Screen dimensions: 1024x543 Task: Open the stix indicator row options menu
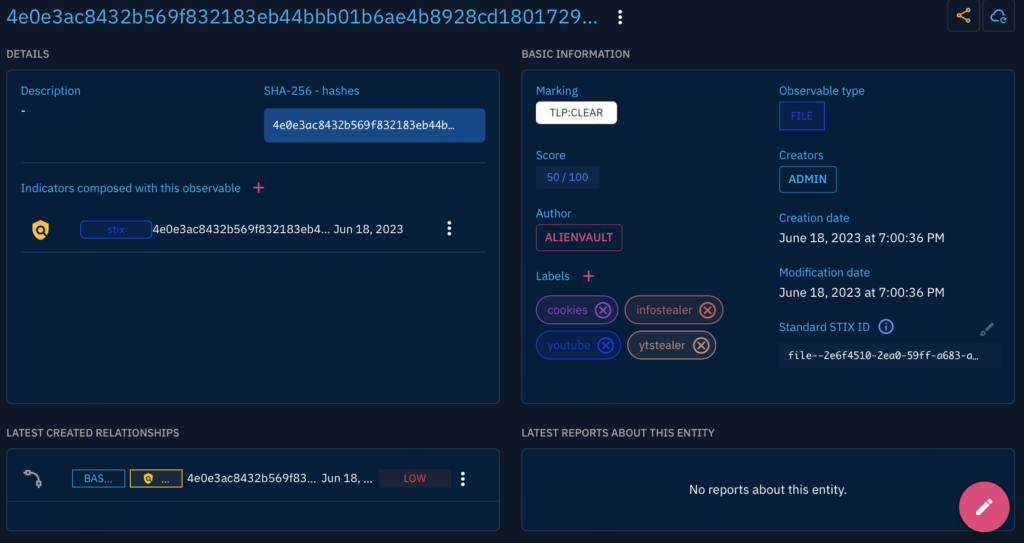pyautogui.click(x=449, y=229)
